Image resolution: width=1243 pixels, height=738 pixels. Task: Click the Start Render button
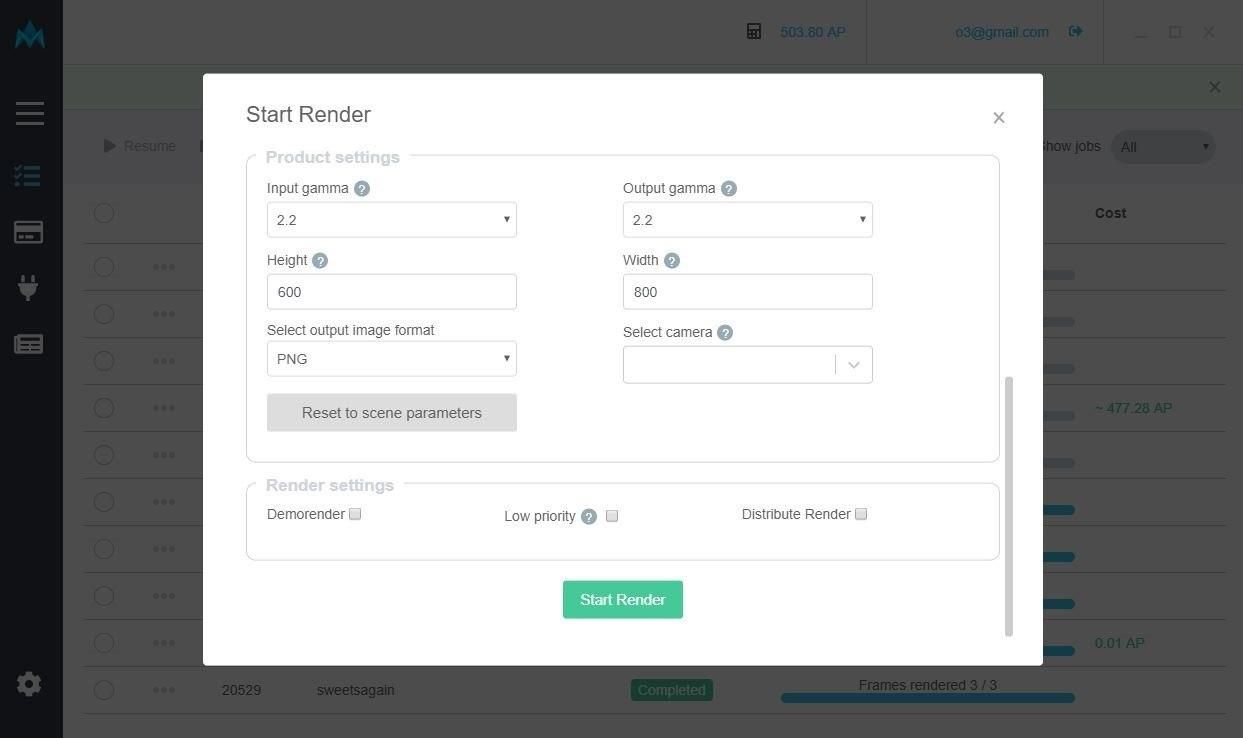click(622, 600)
